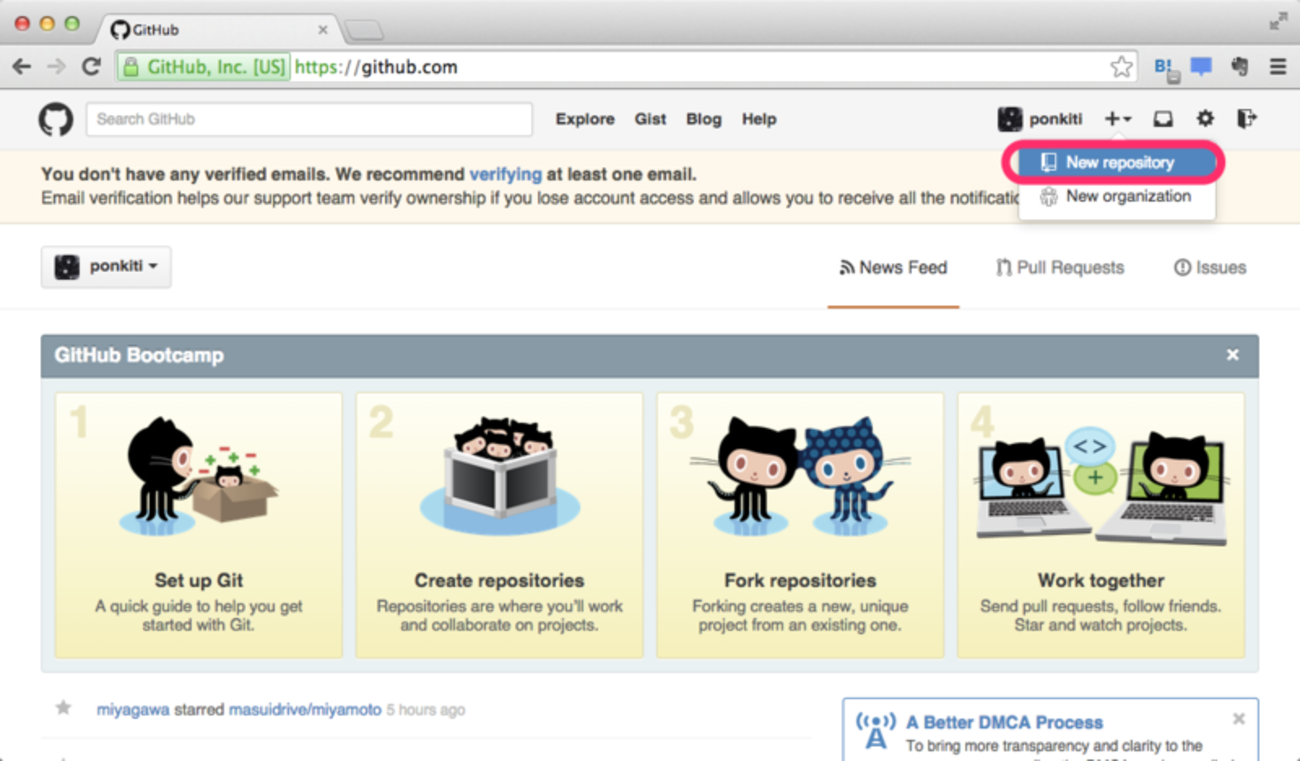The height and width of the screenshot is (761, 1300).
Task: Focus the Search GitHub field
Action: [x=309, y=119]
